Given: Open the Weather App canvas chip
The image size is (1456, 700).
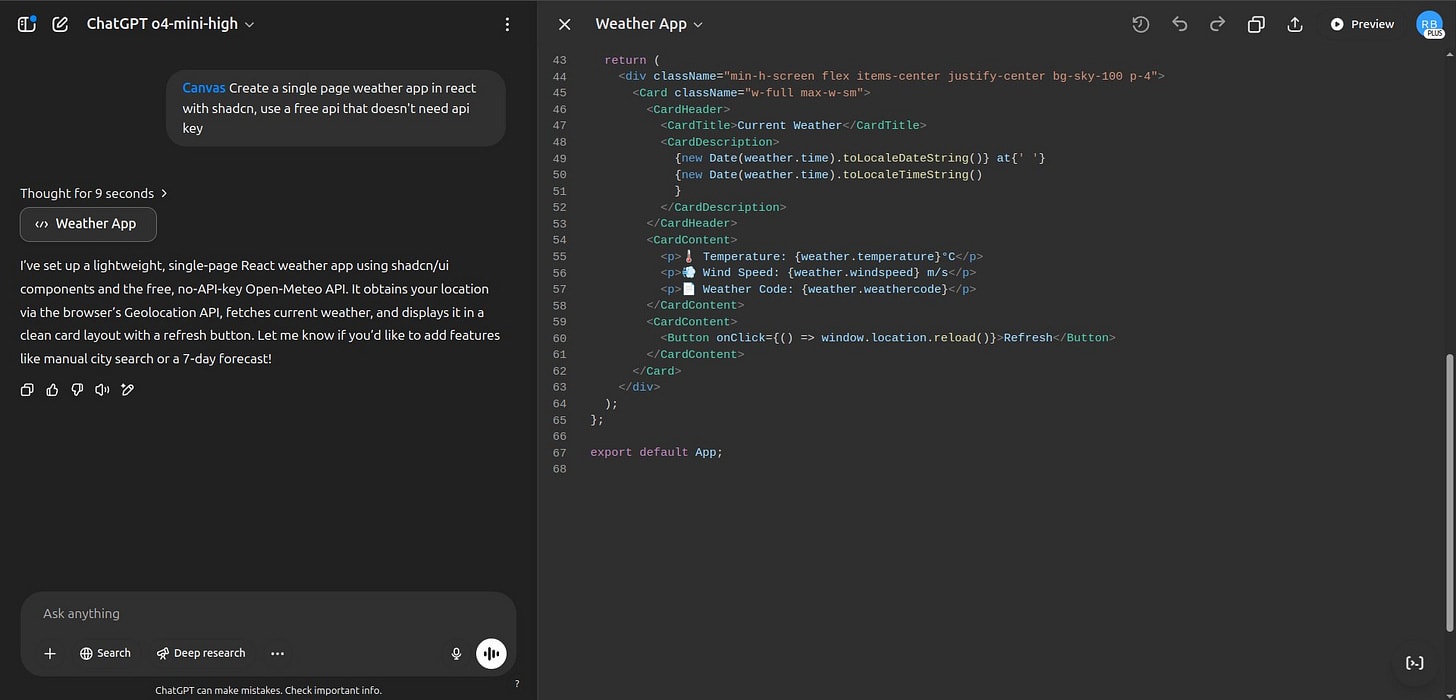Looking at the screenshot, I should point(88,224).
